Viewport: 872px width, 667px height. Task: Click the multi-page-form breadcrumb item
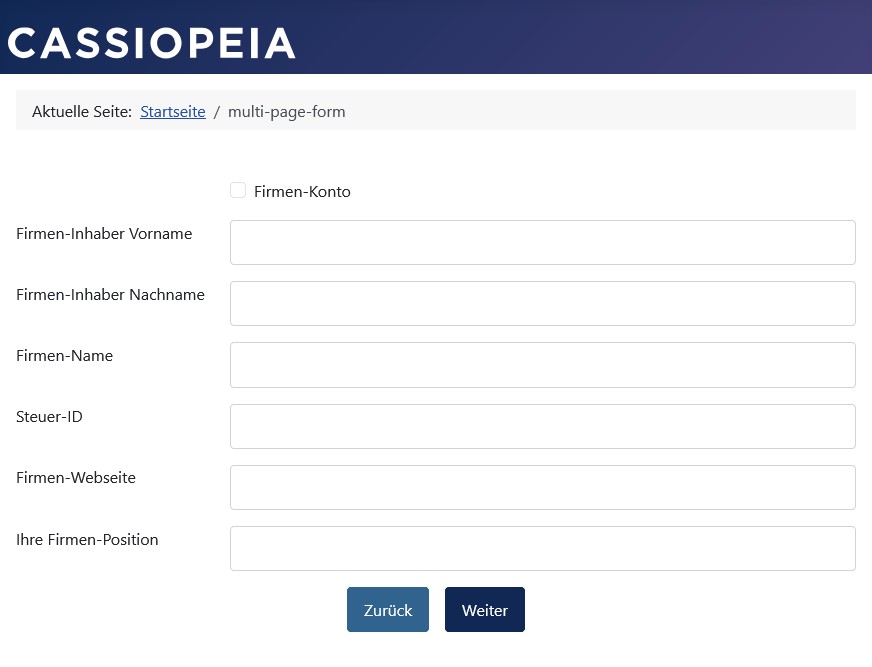point(287,112)
